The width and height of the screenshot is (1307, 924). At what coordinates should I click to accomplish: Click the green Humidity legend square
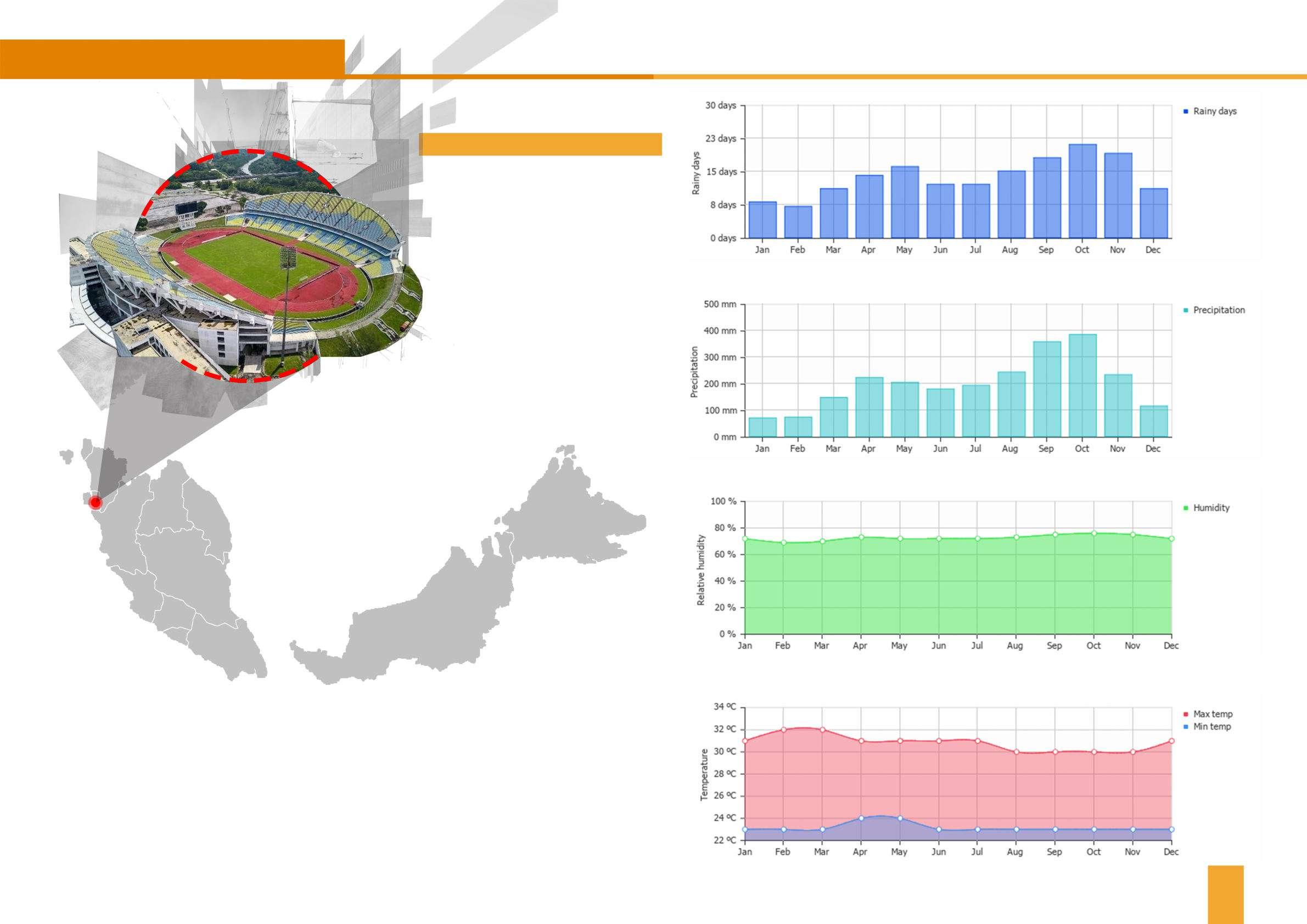point(1186,508)
